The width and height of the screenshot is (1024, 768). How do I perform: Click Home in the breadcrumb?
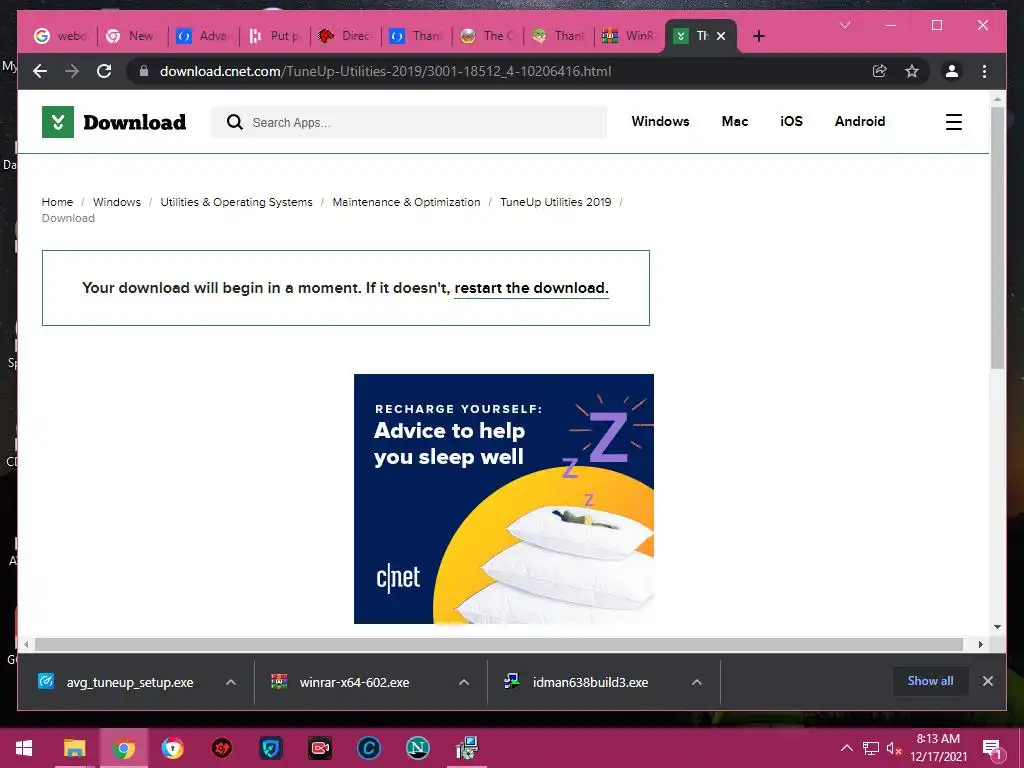[57, 202]
